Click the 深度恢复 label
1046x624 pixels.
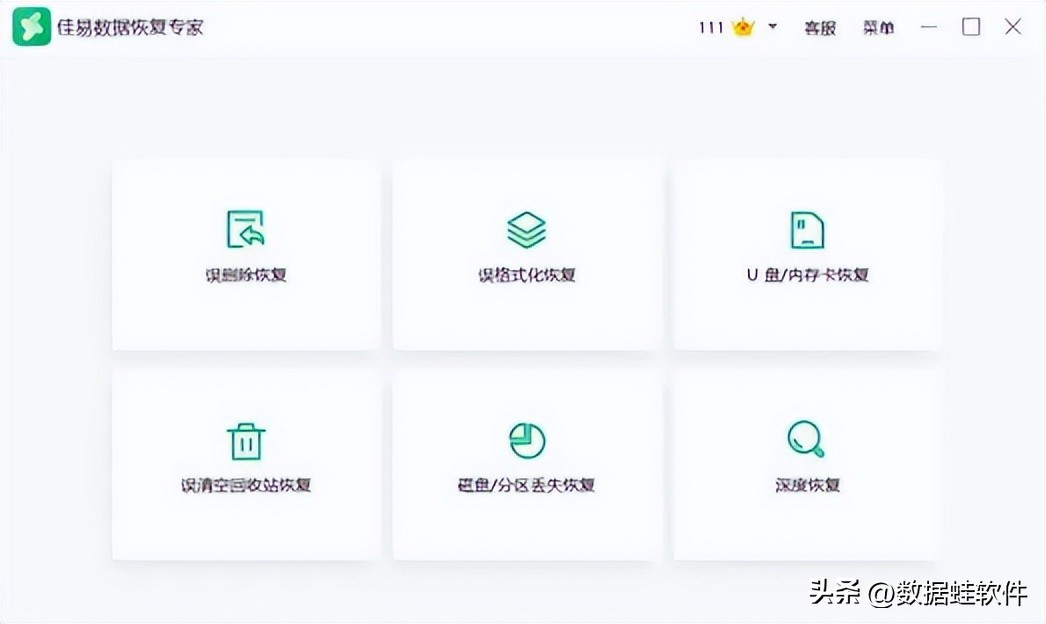(807, 485)
